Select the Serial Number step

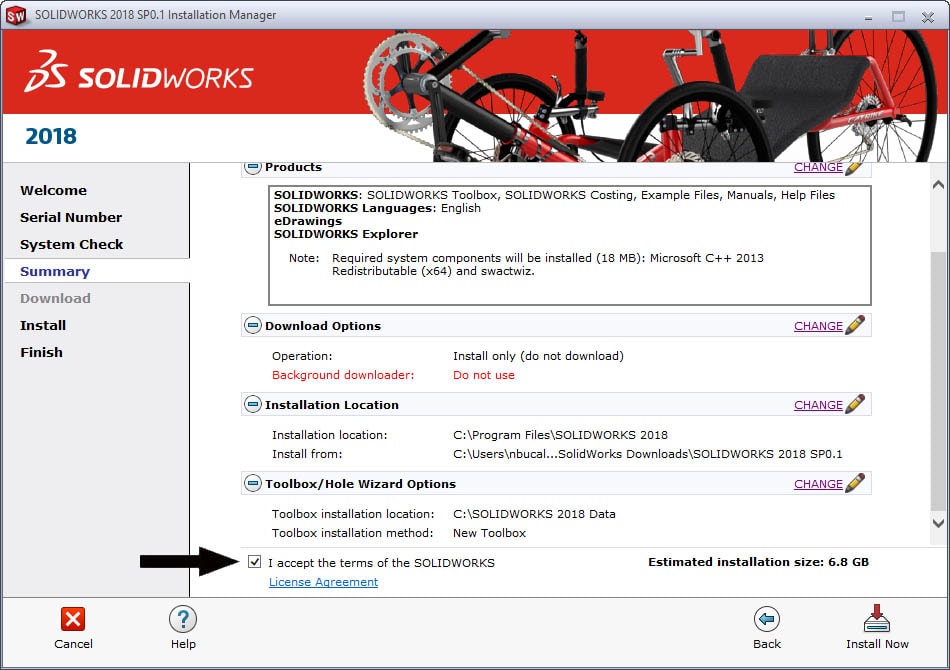[71, 217]
